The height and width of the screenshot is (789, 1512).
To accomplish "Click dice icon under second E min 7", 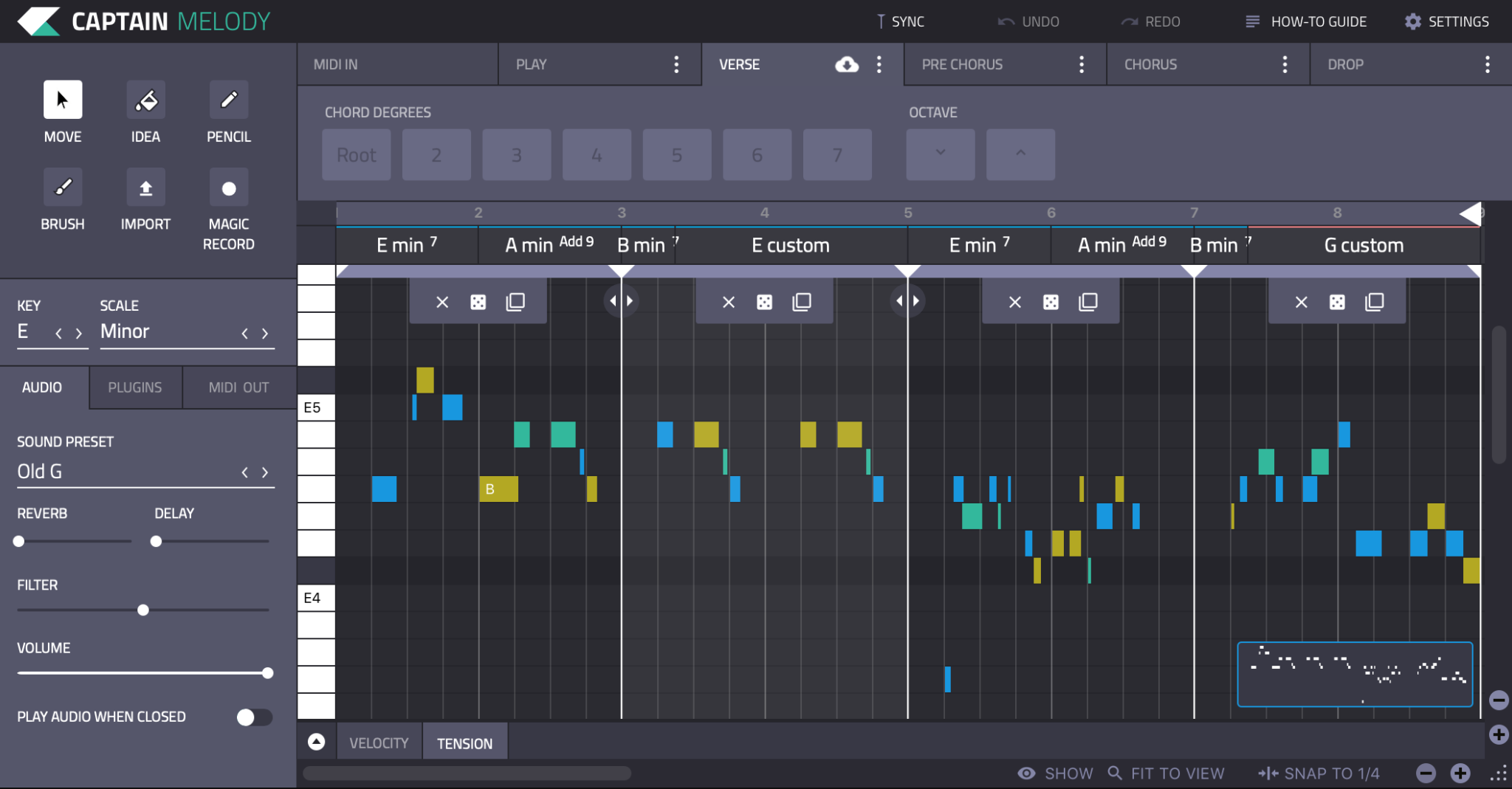I will click(x=1051, y=302).
